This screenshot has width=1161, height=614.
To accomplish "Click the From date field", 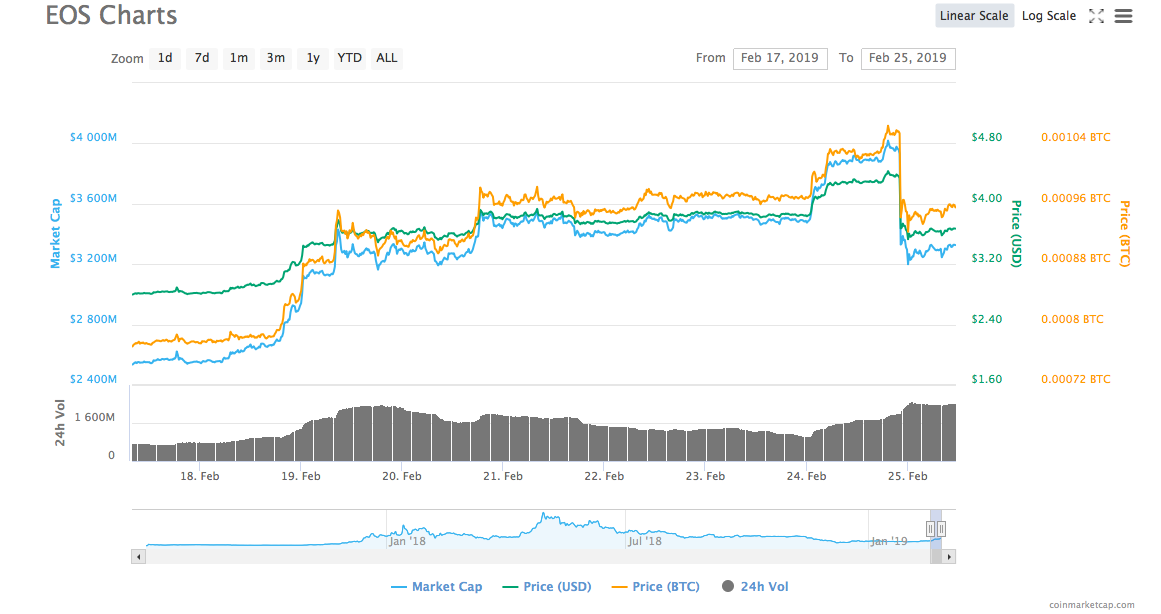I will (780, 58).
